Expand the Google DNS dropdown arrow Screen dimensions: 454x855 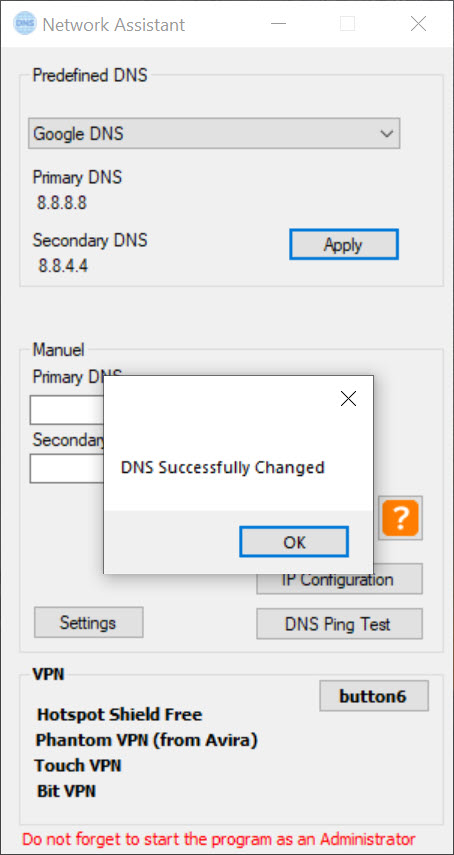[386, 134]
